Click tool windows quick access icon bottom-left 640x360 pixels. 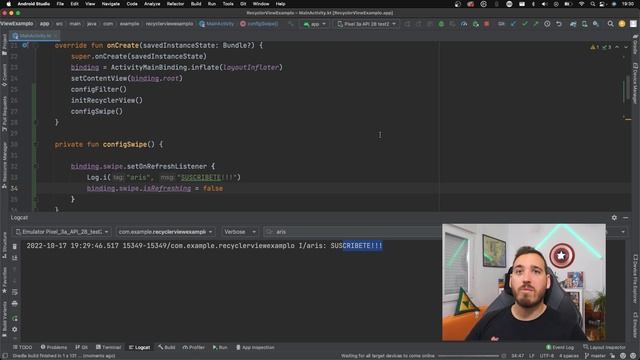pyautogui.click(x=5, y=356)
